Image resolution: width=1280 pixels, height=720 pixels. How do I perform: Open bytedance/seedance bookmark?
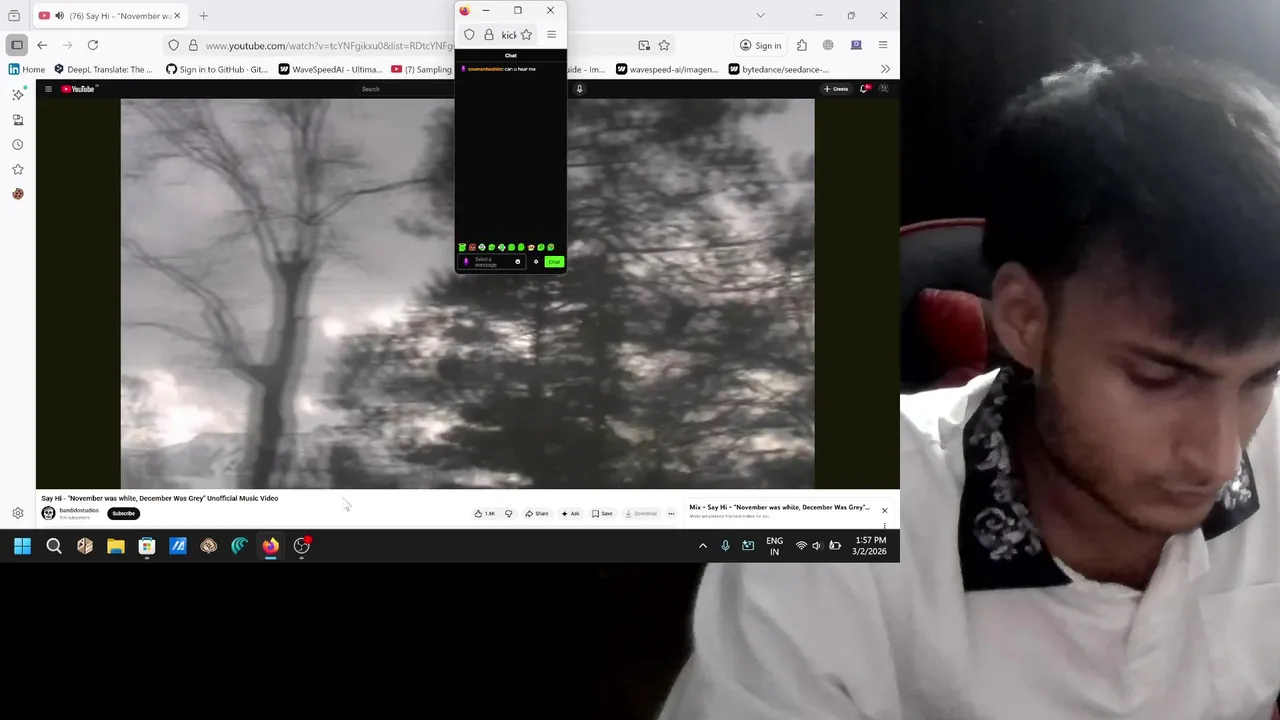point(779,69)
